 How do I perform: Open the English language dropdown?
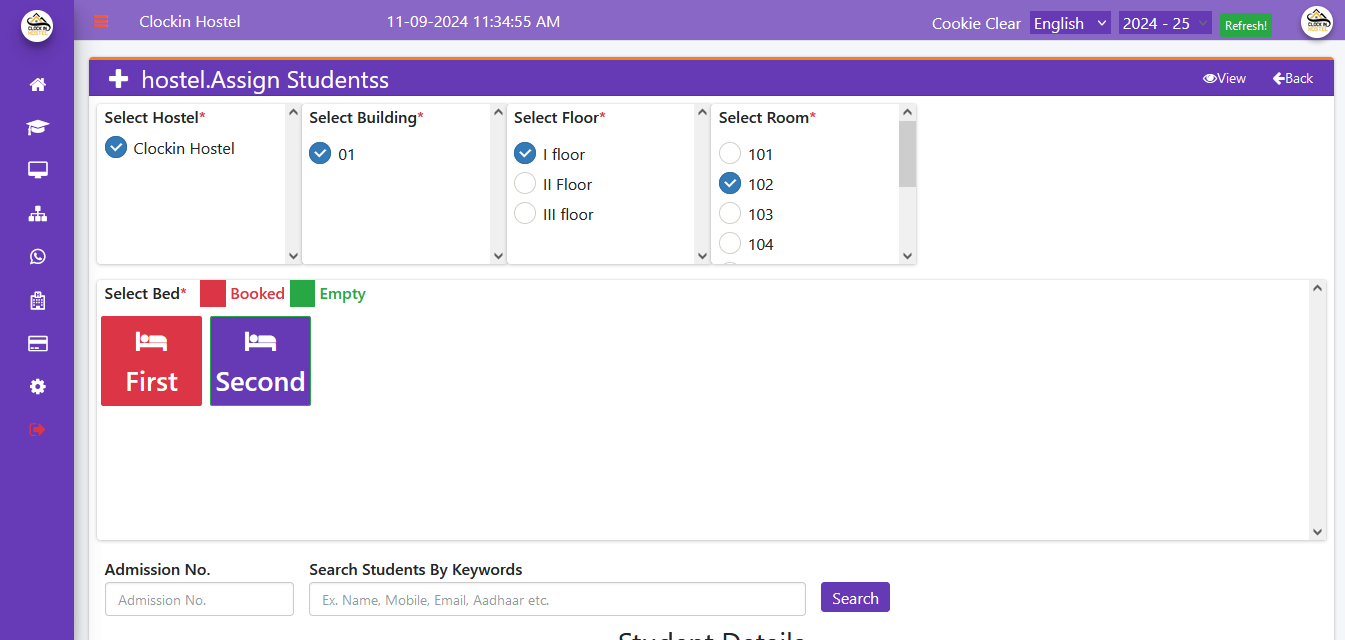click(x=1070, y=23)
